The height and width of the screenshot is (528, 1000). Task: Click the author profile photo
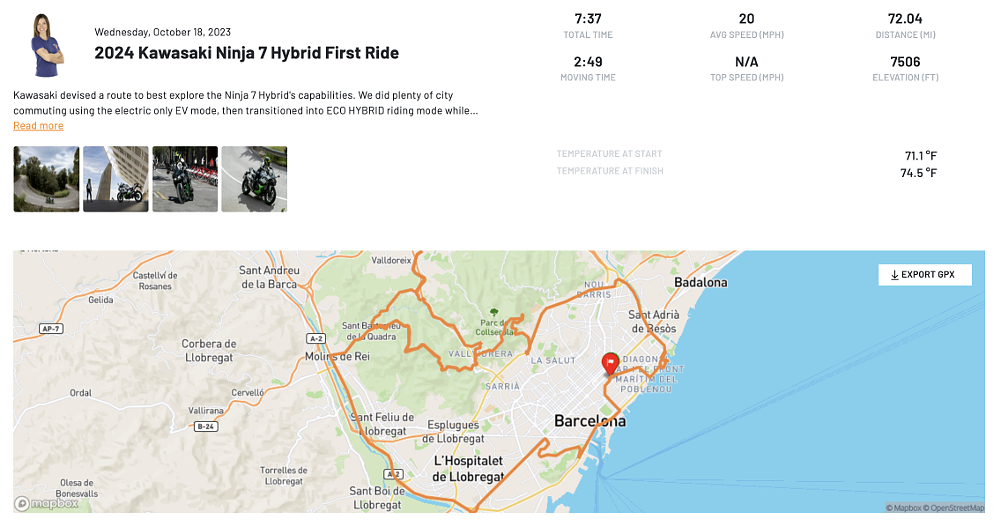(x=48, y=45)
